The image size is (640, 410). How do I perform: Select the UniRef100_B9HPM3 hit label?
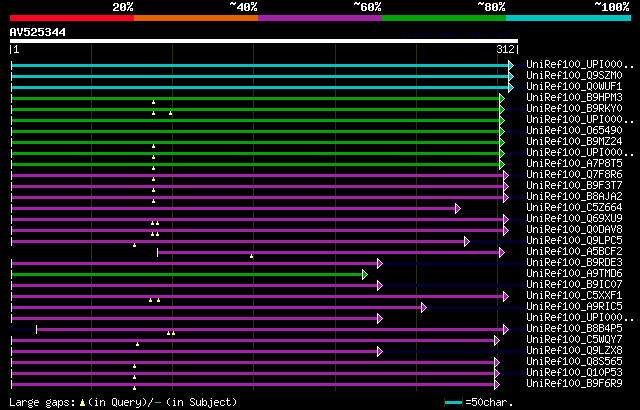(x=574, y=98)
